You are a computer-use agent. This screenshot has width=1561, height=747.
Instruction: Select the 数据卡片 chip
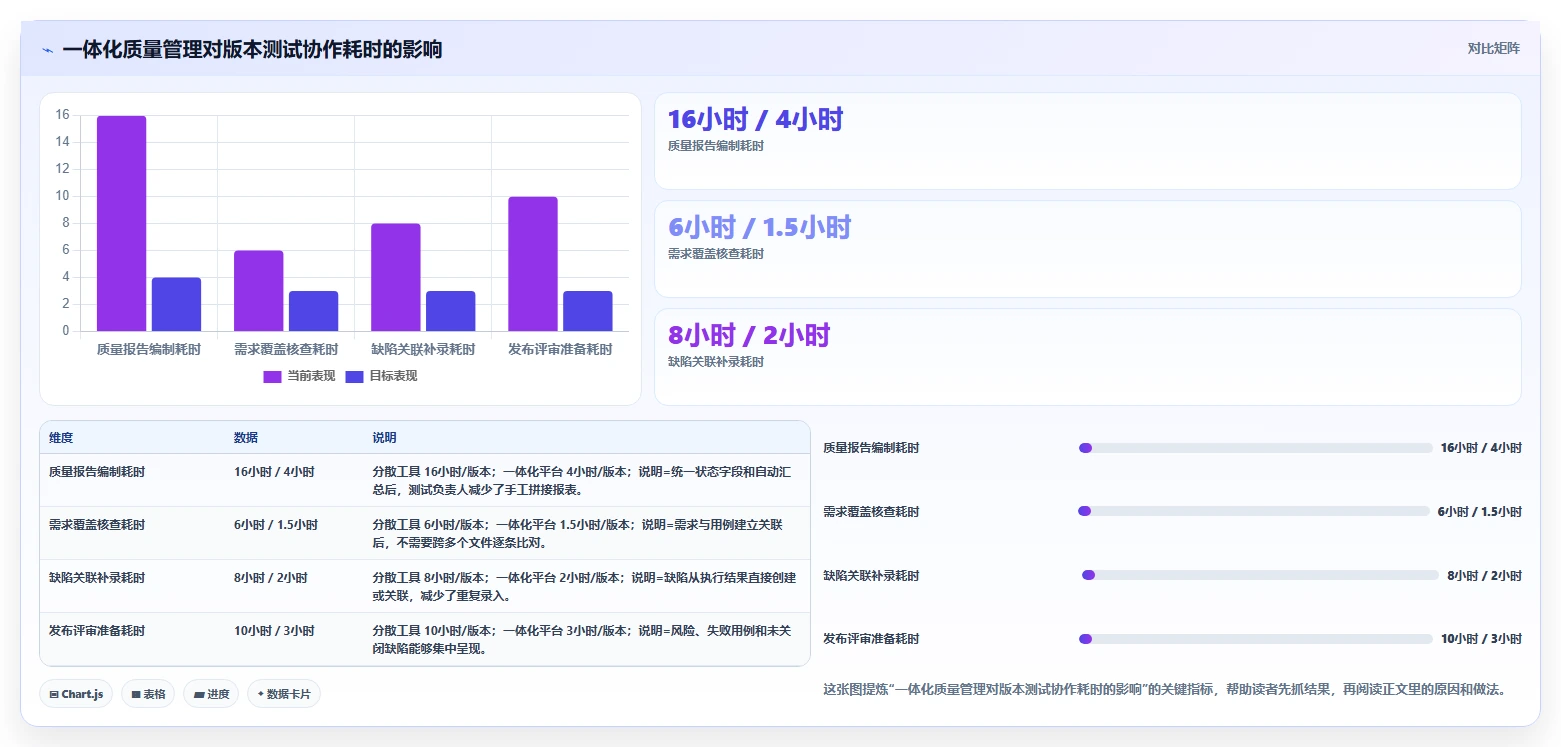click(284, 694)
